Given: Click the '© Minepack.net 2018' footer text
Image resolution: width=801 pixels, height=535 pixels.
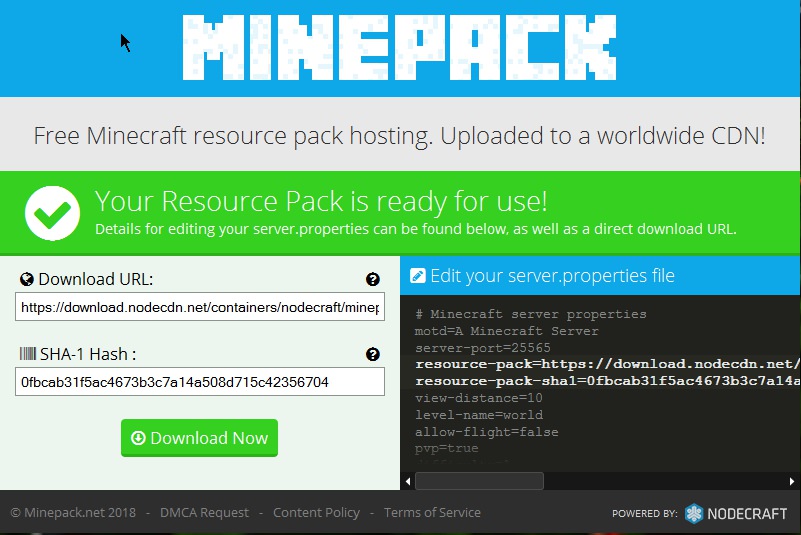Looking at the screenshot, I should click(x=73, y=513).
